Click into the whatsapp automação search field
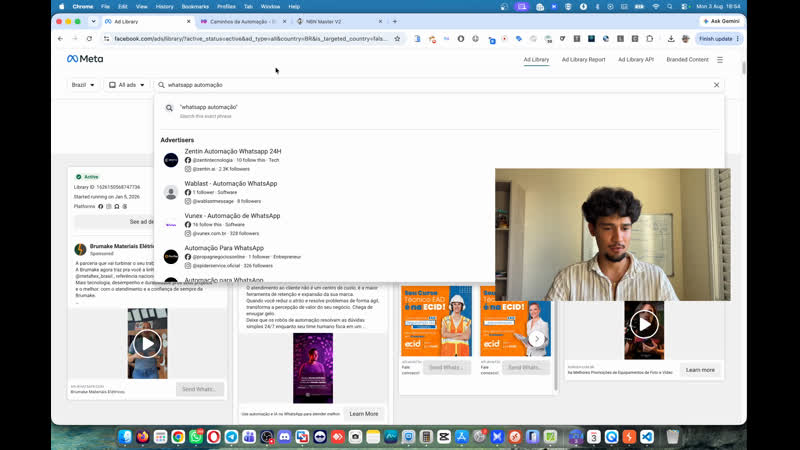The height and width of the screenshot is (450, 800). [439, 85]
